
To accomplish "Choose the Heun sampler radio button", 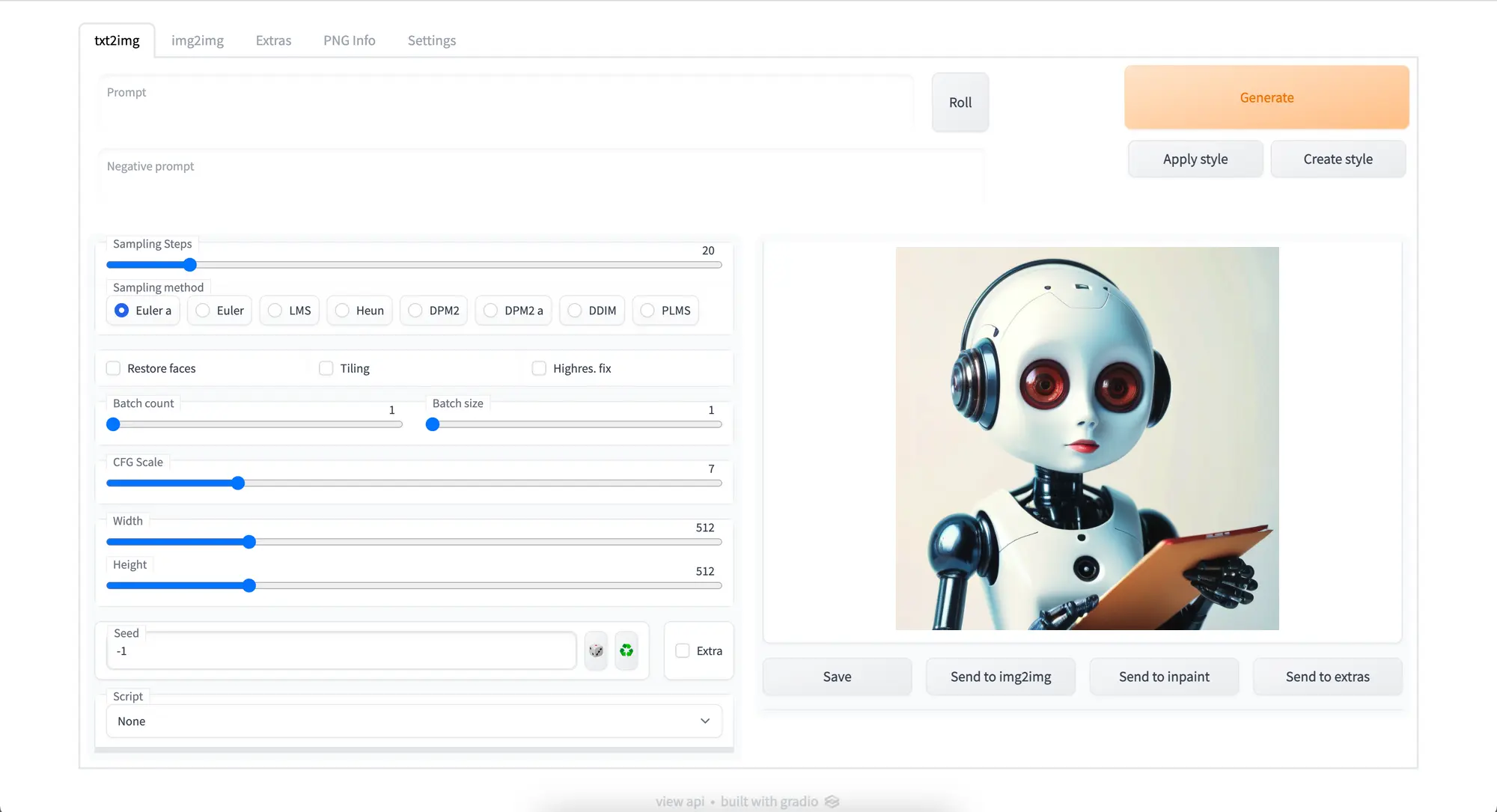I will 343,311.
